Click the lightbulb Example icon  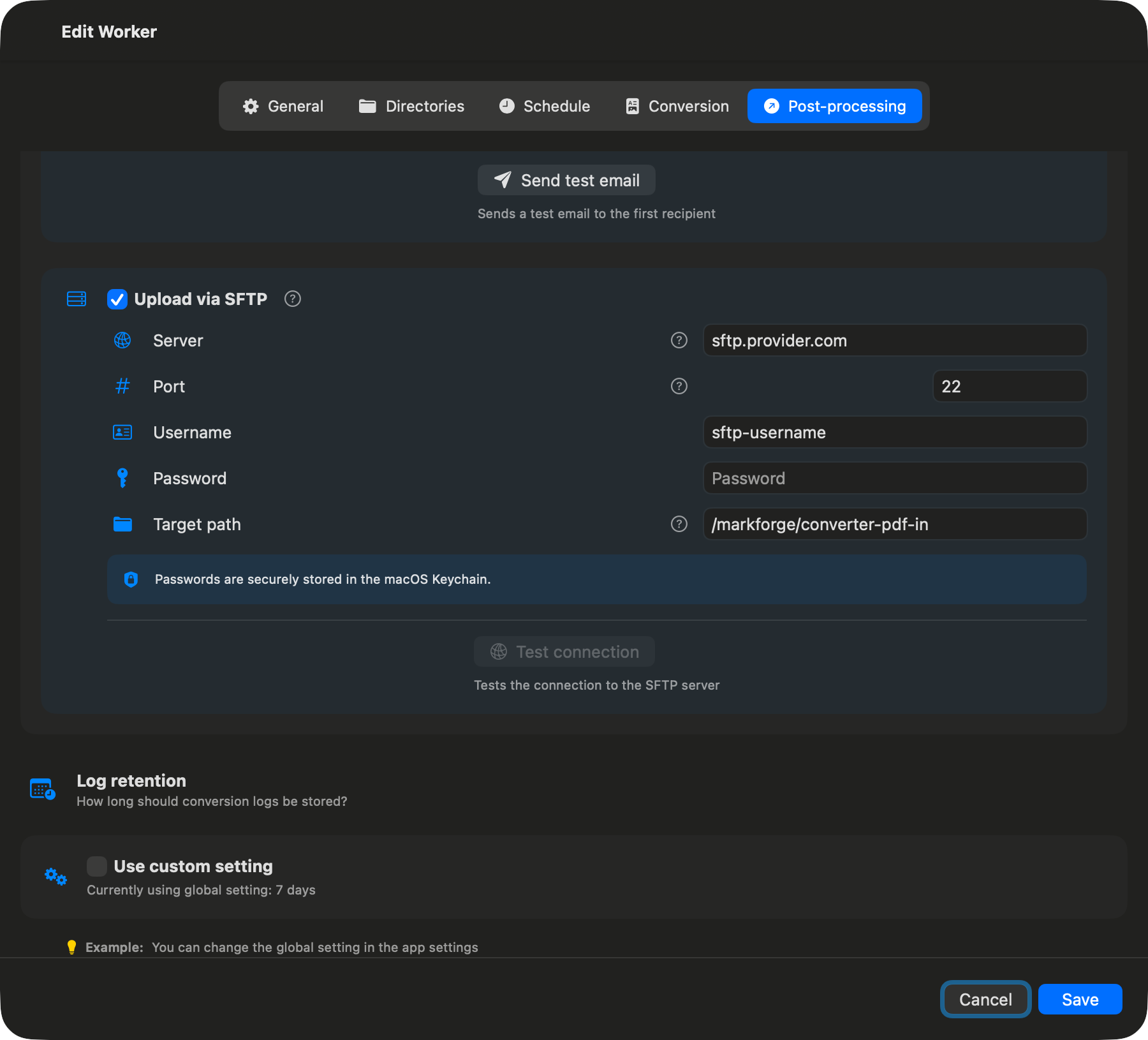pyautogui.click(x=71, y=947)
